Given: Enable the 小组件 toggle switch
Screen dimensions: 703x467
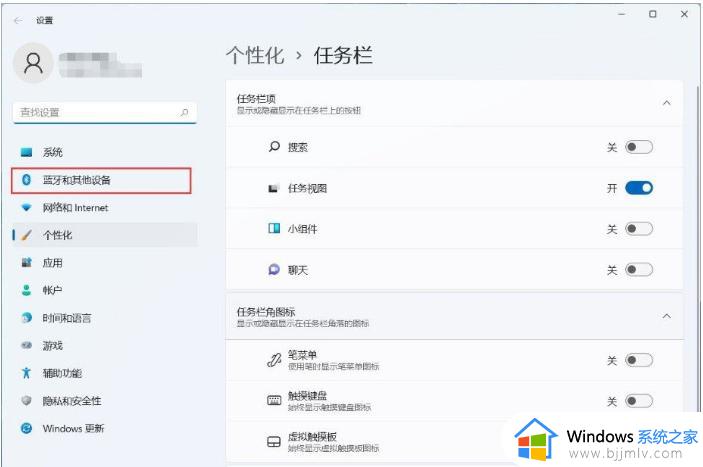Looking at the screenshot, I should pyautogui.click(x=639, y=229).
